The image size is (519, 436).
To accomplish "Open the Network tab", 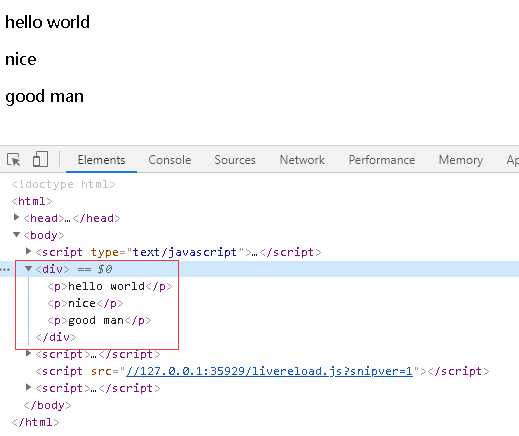I will pyautogui.click(x=302, y=160).
